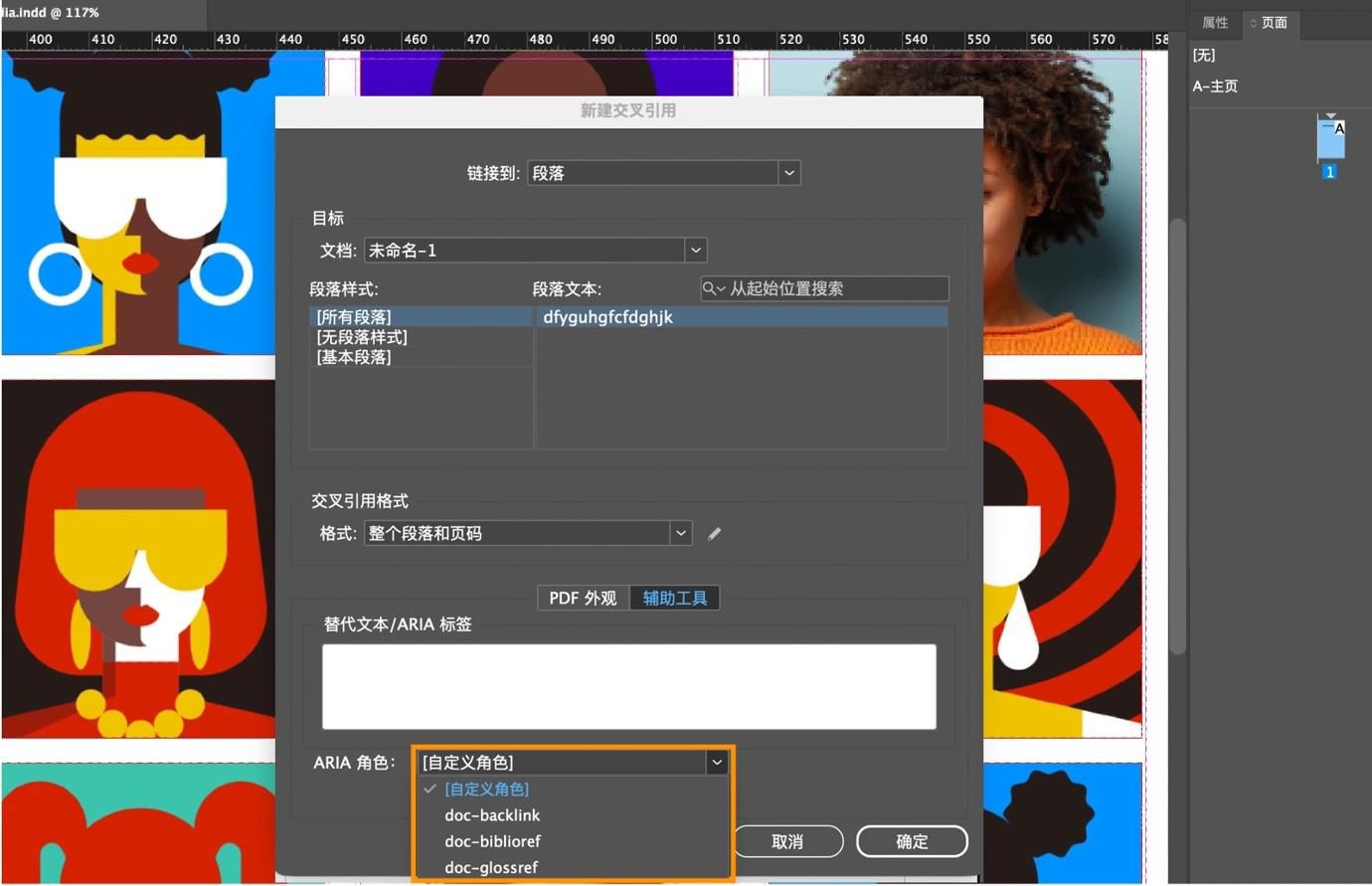Click the document vertical scrollbar
Viewport: 1372px width, 886px height.
[1178, 436]
